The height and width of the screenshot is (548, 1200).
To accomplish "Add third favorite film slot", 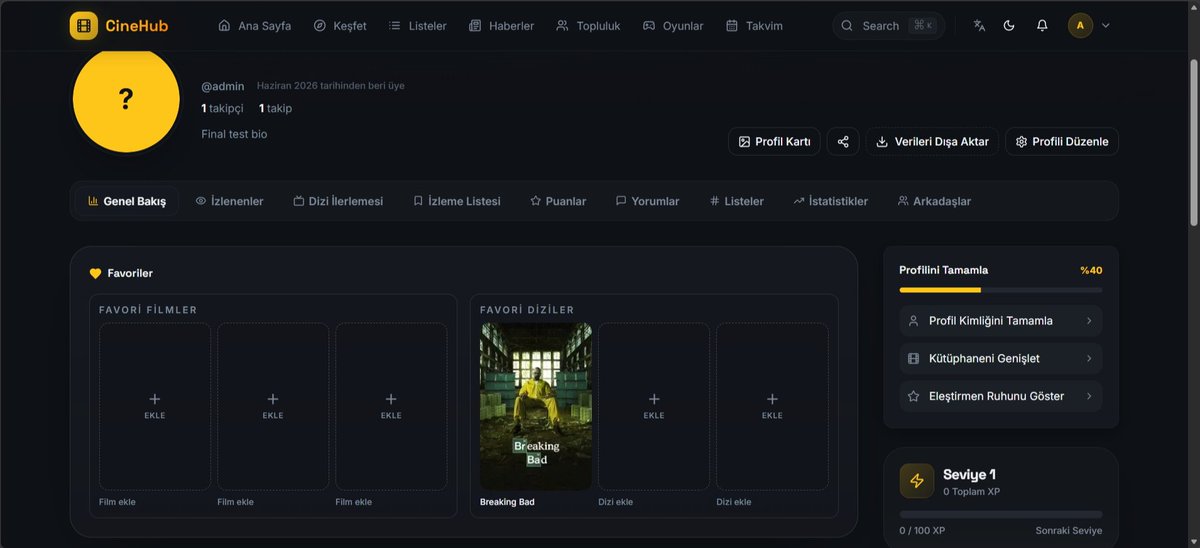I will 391,406.
